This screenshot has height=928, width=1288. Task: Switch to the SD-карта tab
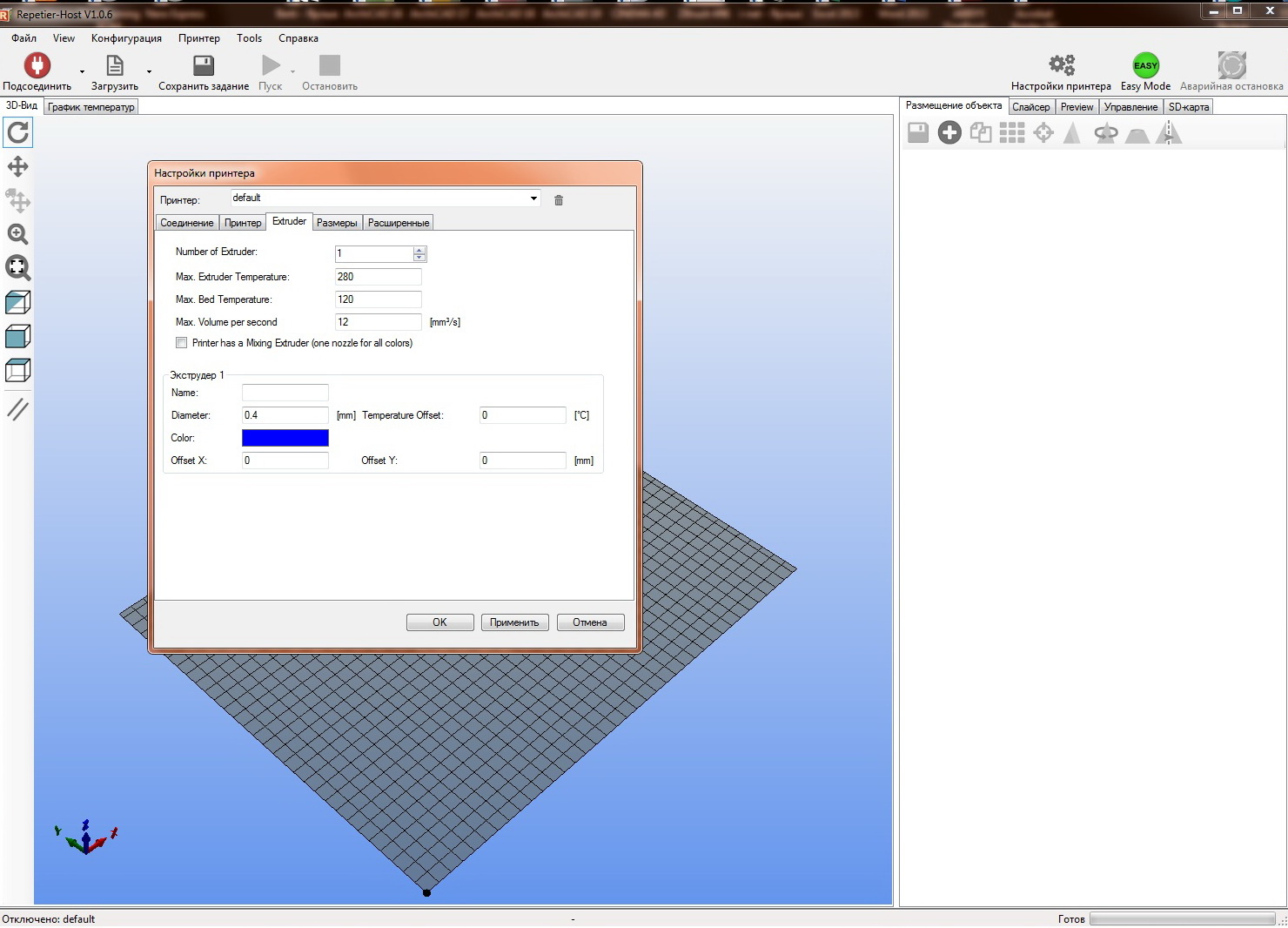point(1189,107)
